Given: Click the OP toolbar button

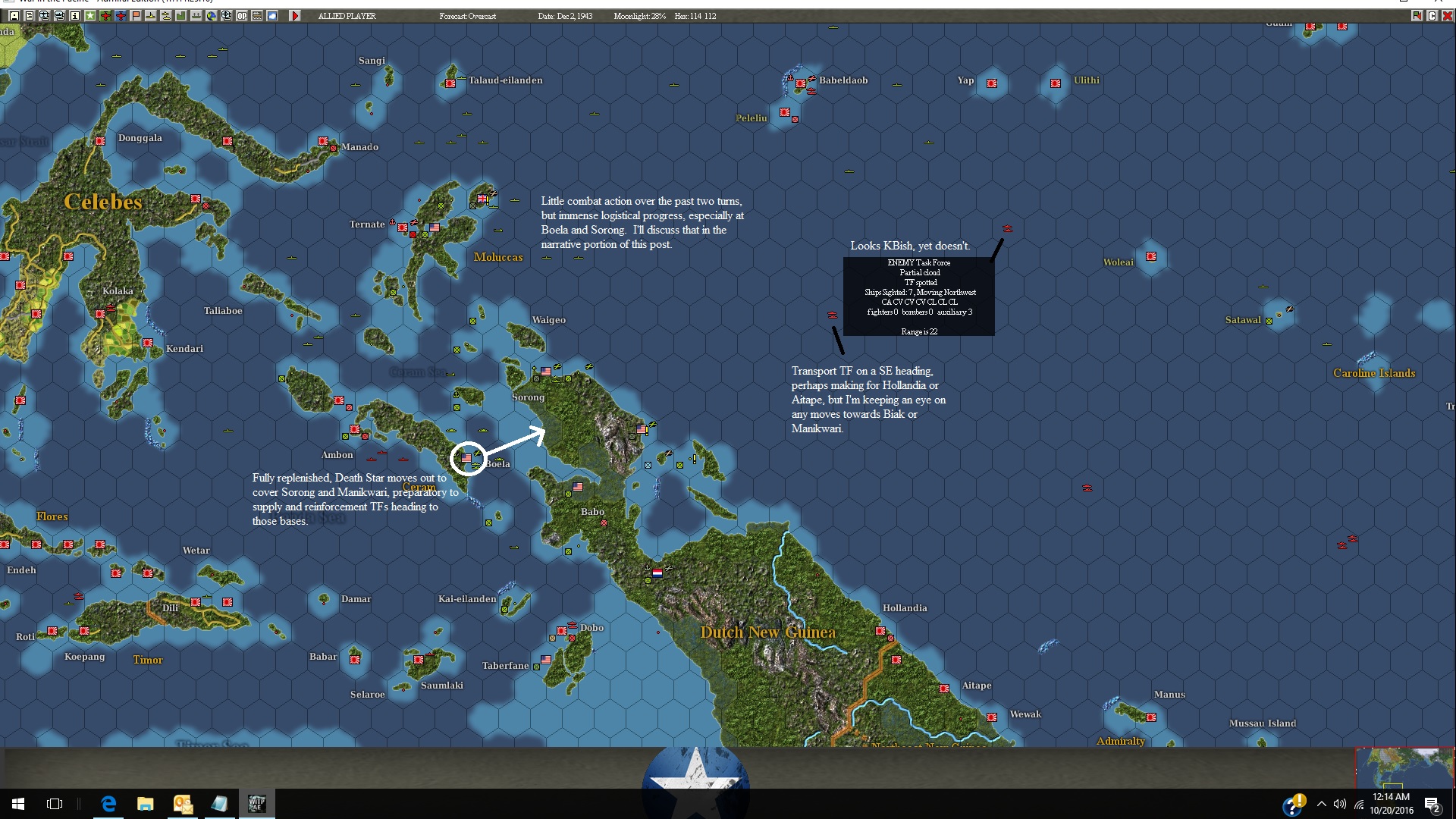Looking at the screenshot, I should [241, 15].
